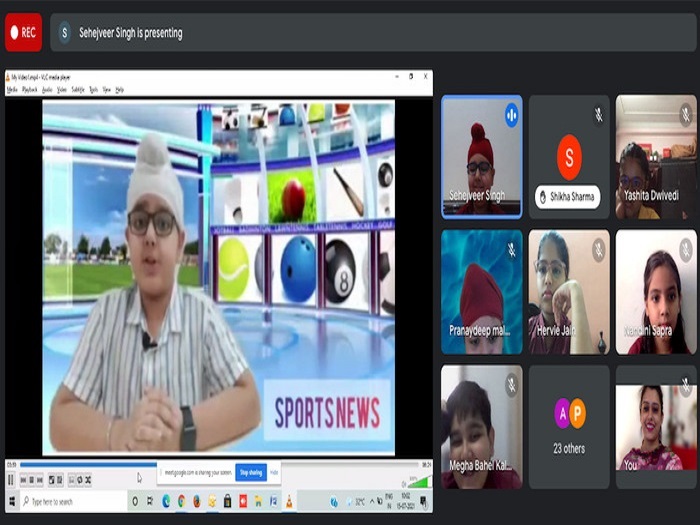Click the muted mic icon on your tile
The image size is (700, 525).
click(x=686, y=384)
